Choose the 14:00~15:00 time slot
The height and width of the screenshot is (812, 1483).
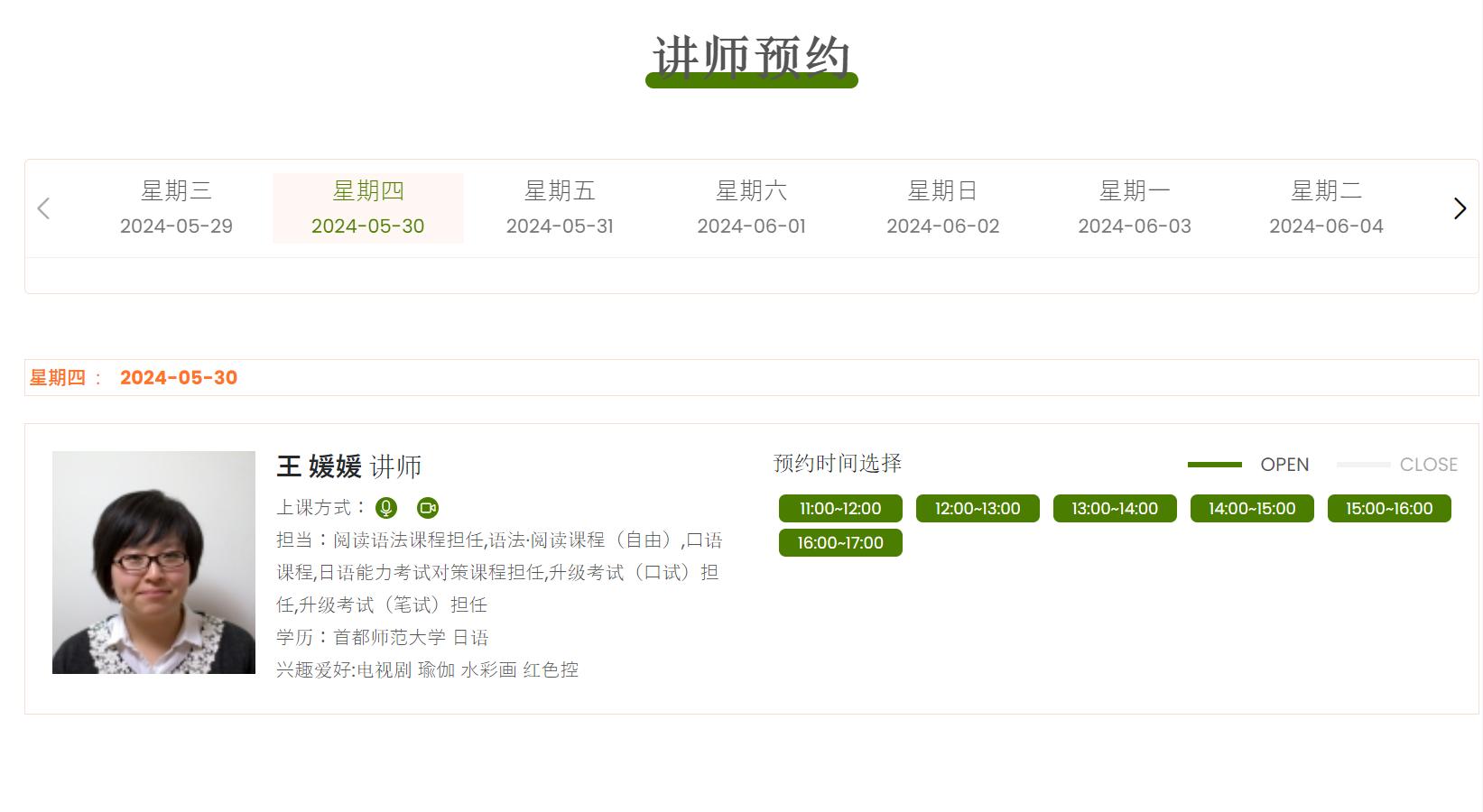click(1252, 508)
